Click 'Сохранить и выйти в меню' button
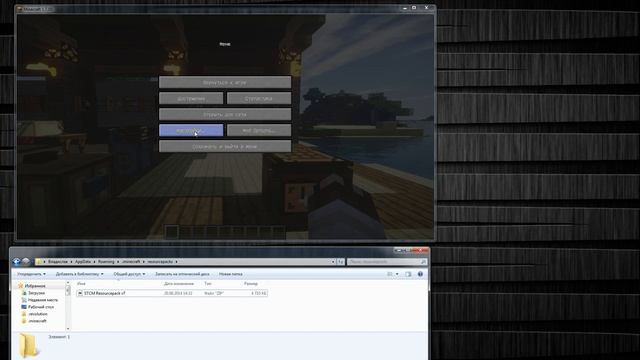This screenshot has width=640, height=360. (x=225, y=147)
